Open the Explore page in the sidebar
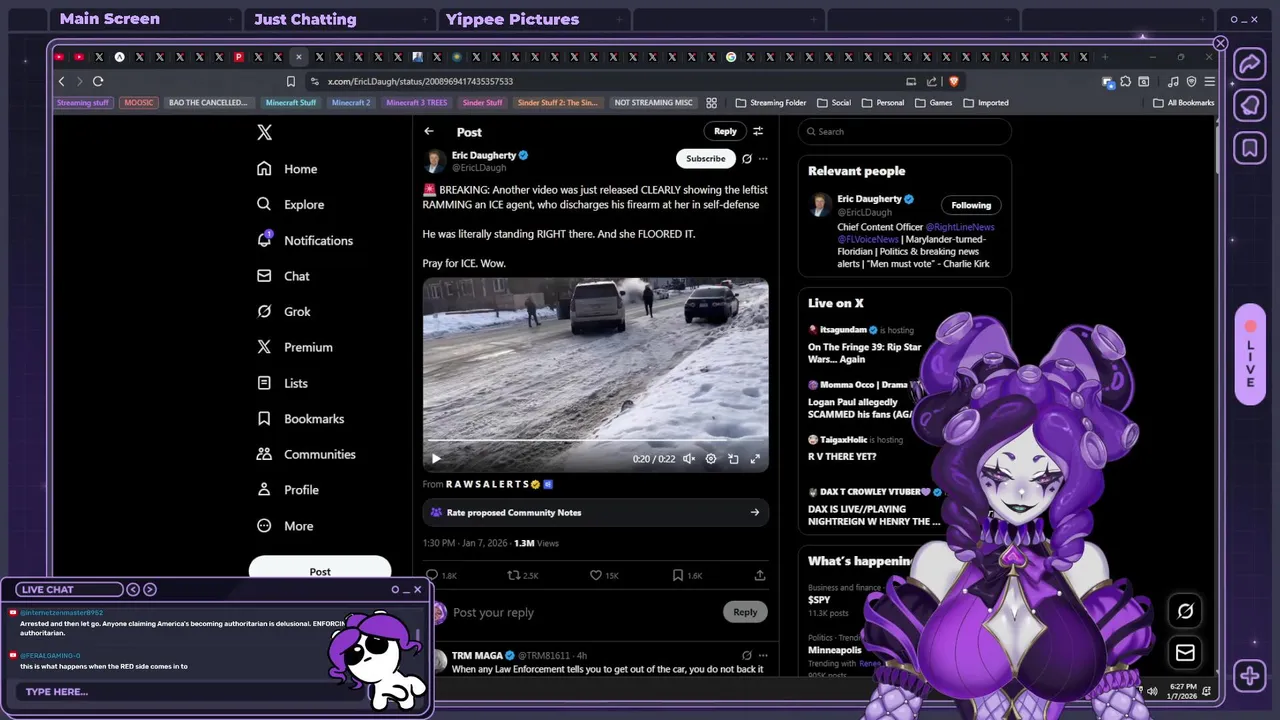This screenshot has height=720, width=1280. click(290, 204)
